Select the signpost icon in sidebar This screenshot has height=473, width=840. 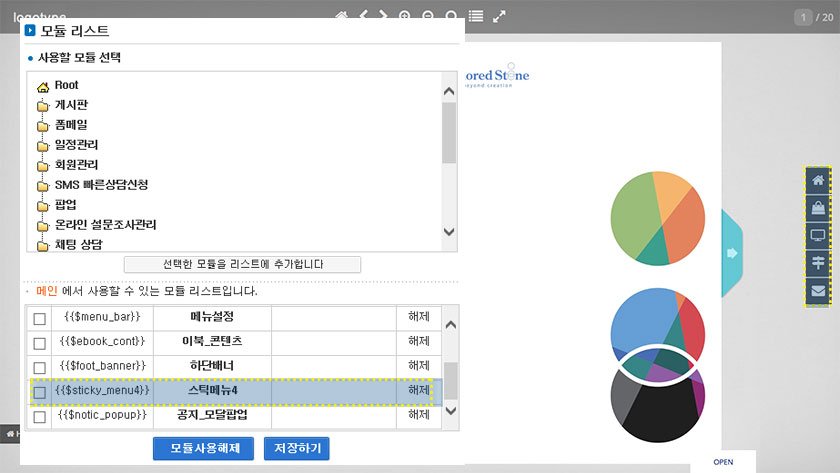click(818, 264)
